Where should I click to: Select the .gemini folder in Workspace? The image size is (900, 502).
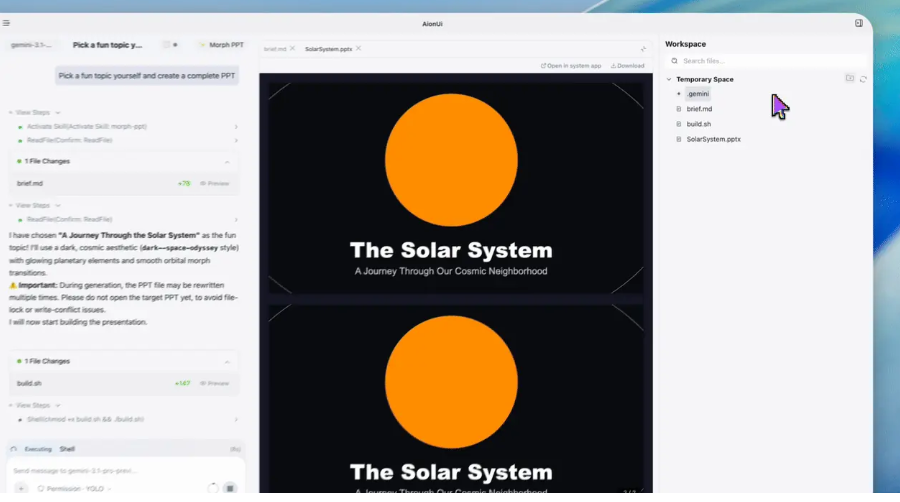(x=698, y=94)
